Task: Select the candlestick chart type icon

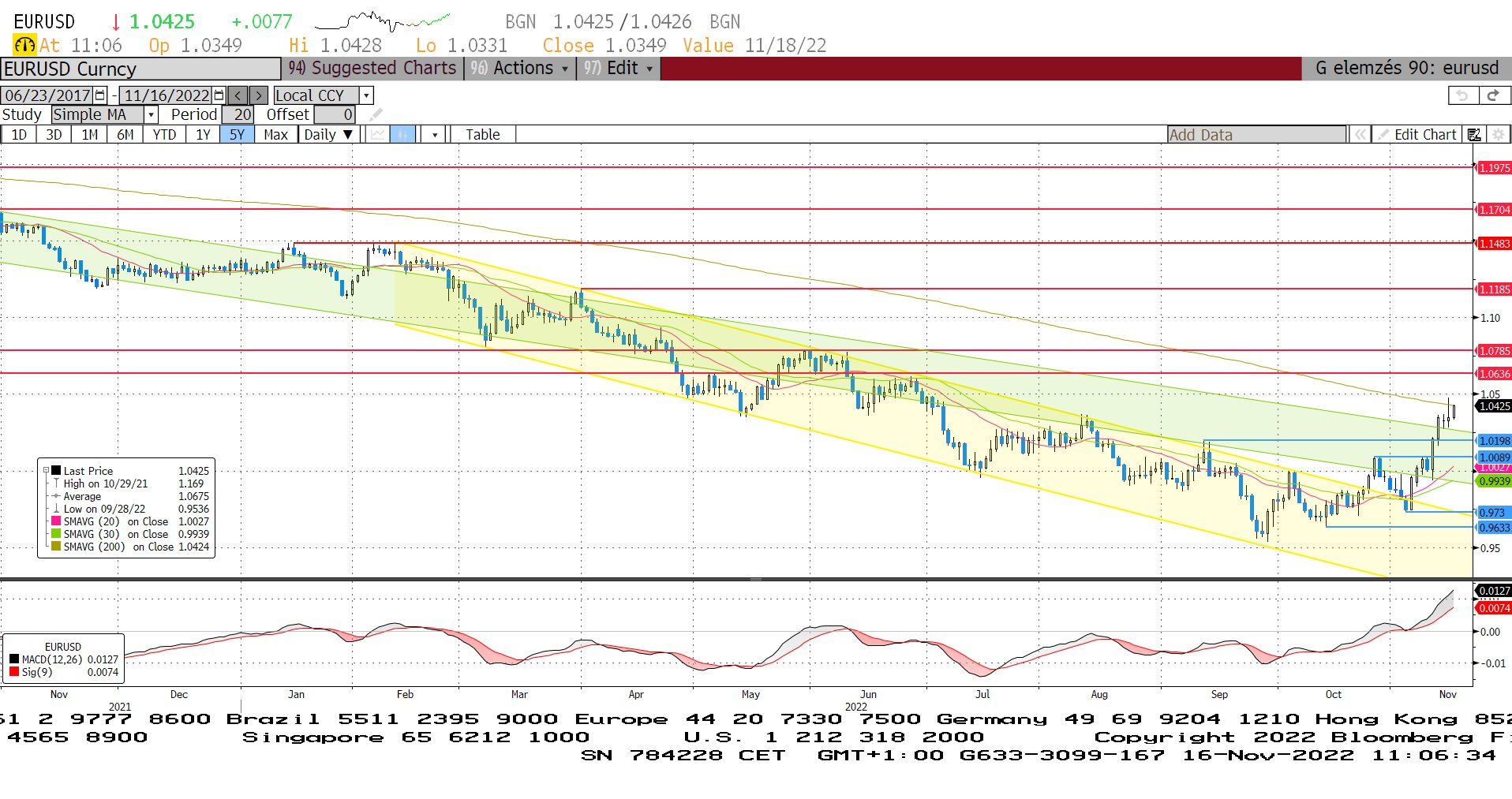Action: (x=402, y=134)
